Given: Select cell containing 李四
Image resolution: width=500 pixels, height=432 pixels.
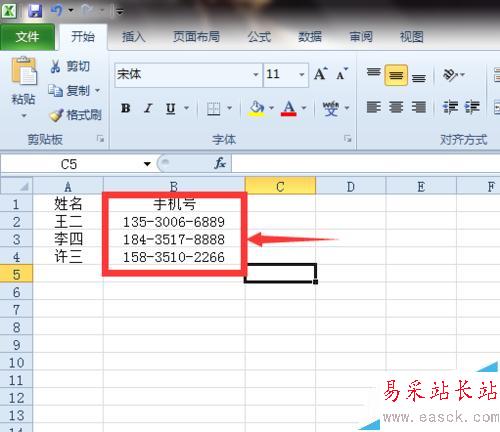Looking at the screenshot, I should pyautogui.click(x=68, y=239).
